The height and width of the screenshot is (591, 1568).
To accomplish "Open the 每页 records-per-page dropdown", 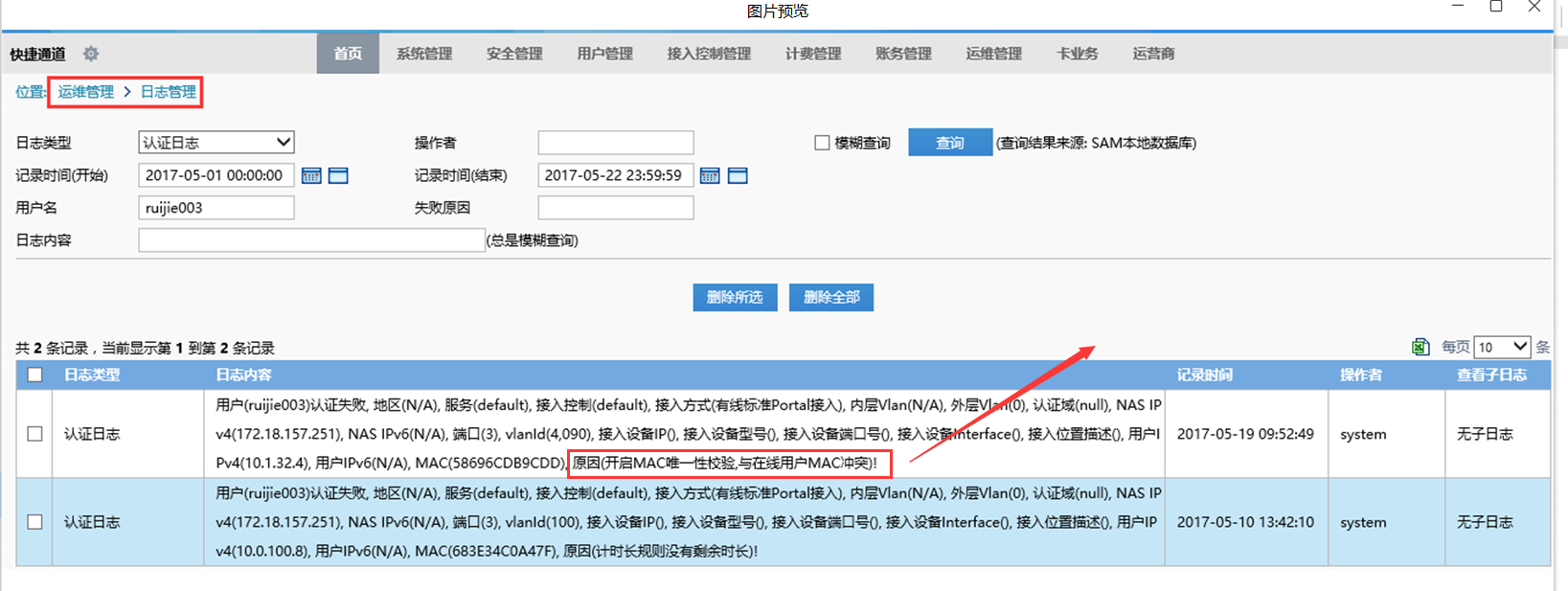I will pos(1503,347).
